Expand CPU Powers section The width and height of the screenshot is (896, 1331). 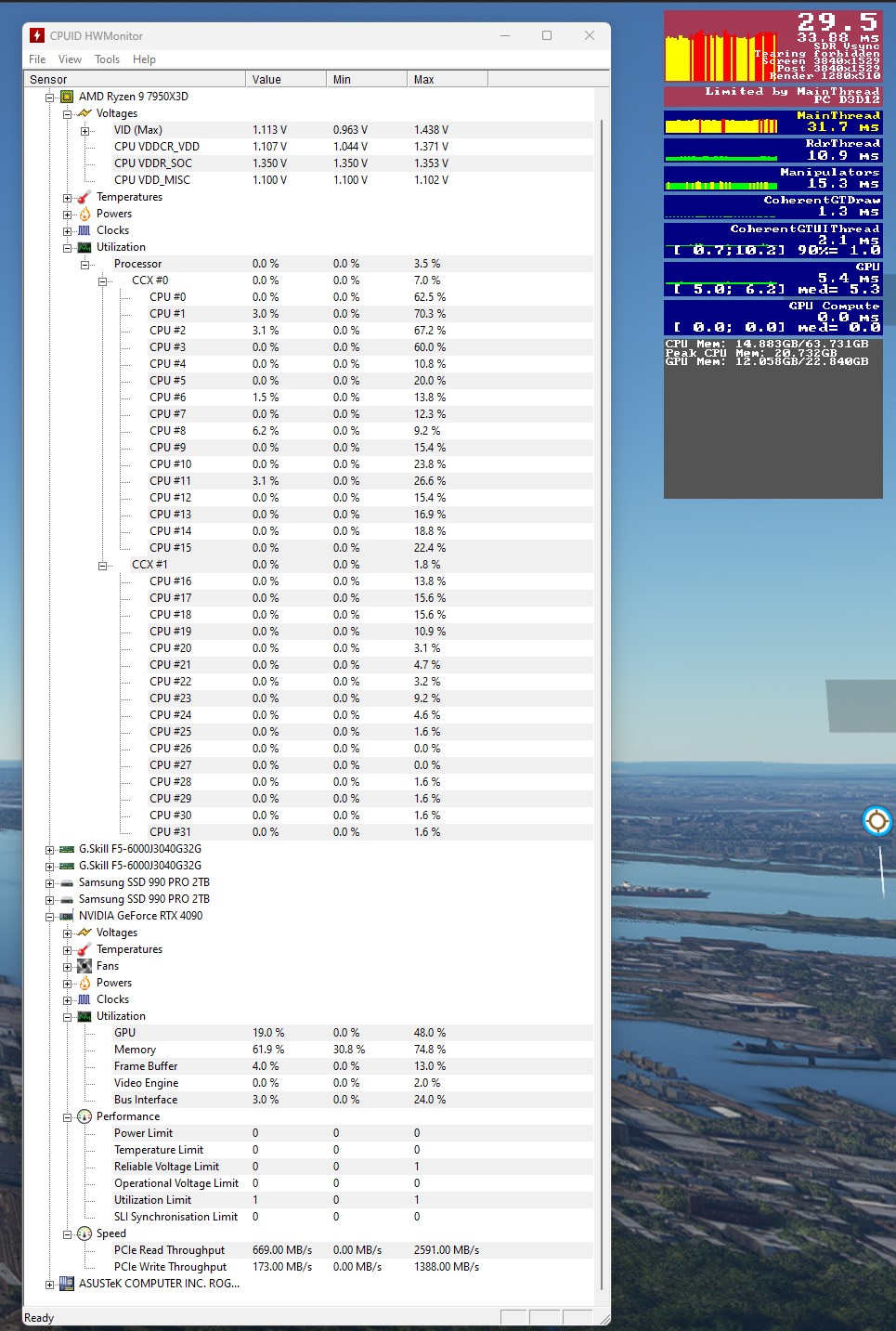tap(68, 215)
